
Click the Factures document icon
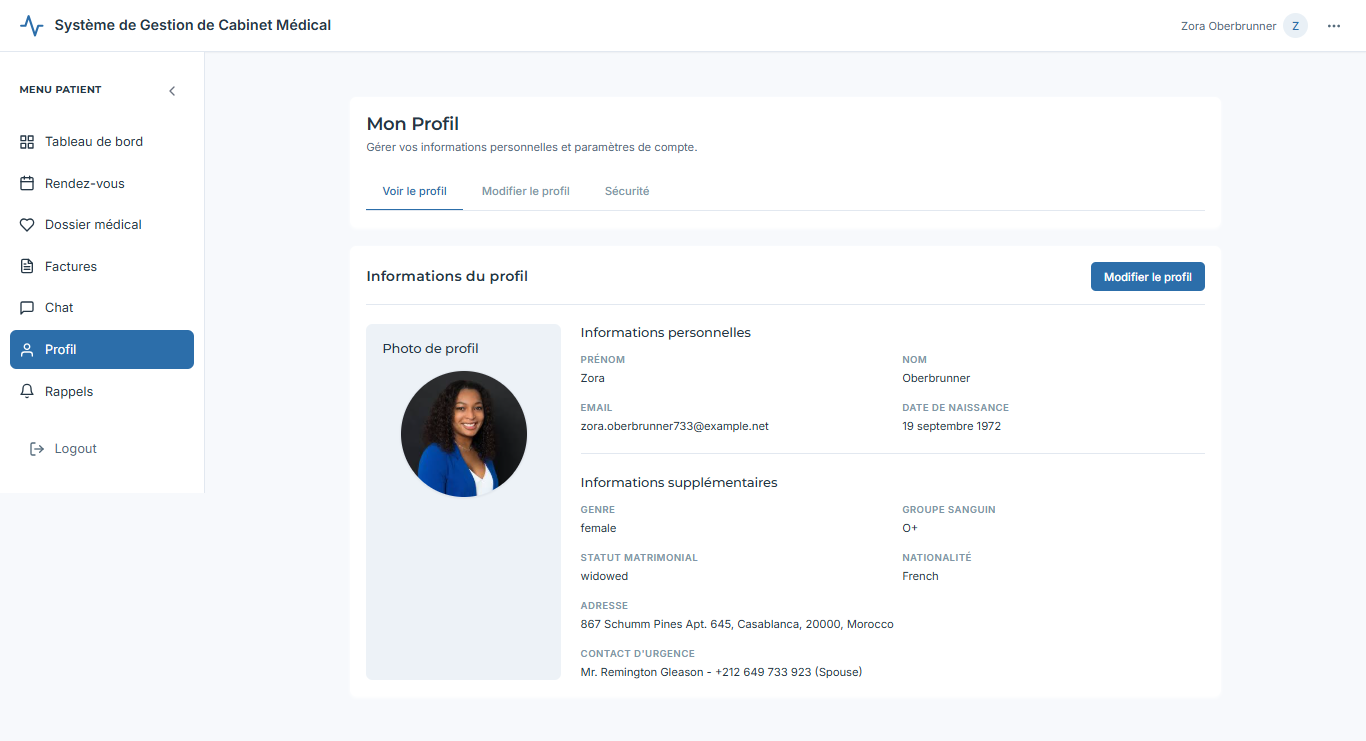pyautogui.click(x=27, y=267)
